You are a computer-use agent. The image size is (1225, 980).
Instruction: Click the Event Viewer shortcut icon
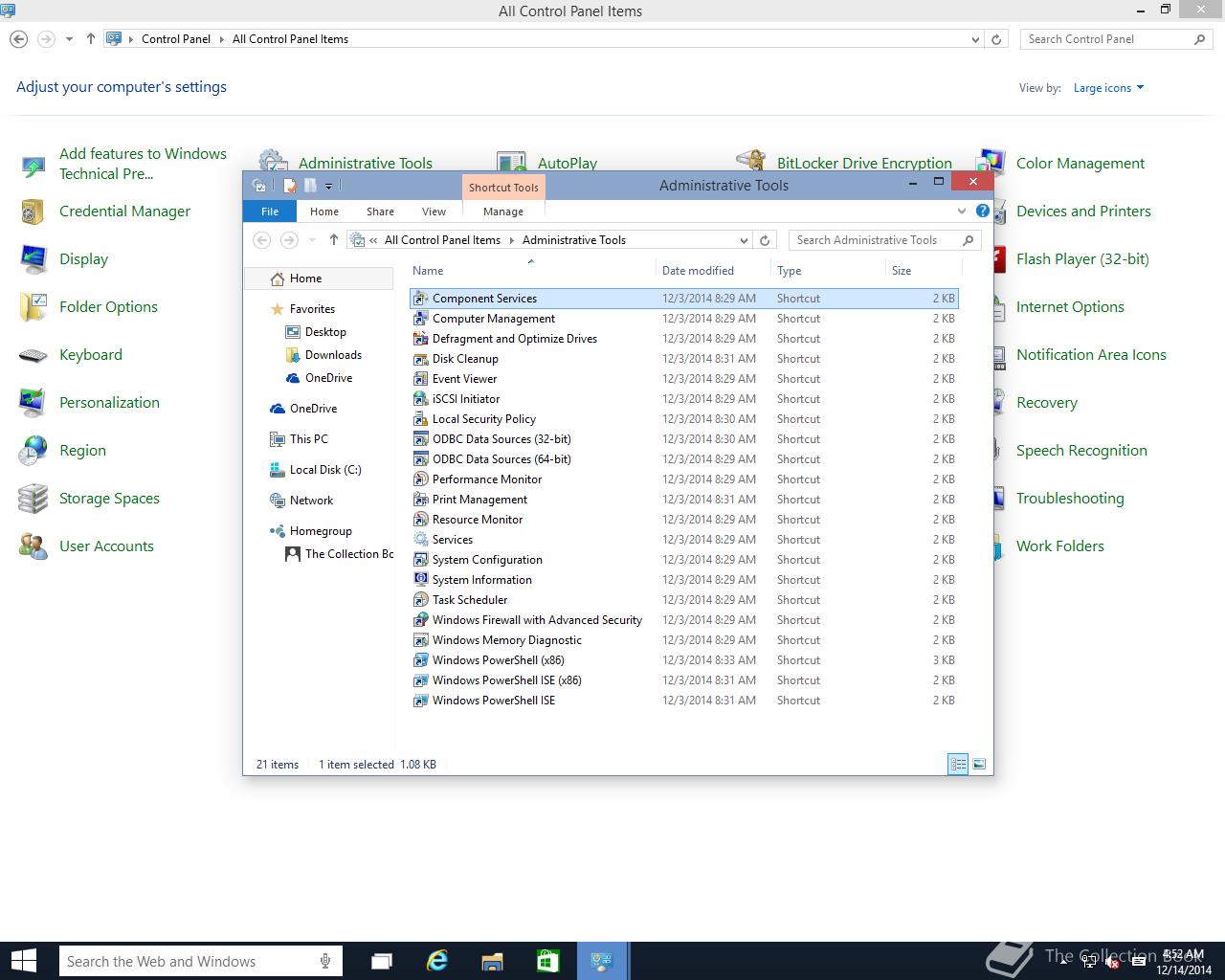click(420, 379)
